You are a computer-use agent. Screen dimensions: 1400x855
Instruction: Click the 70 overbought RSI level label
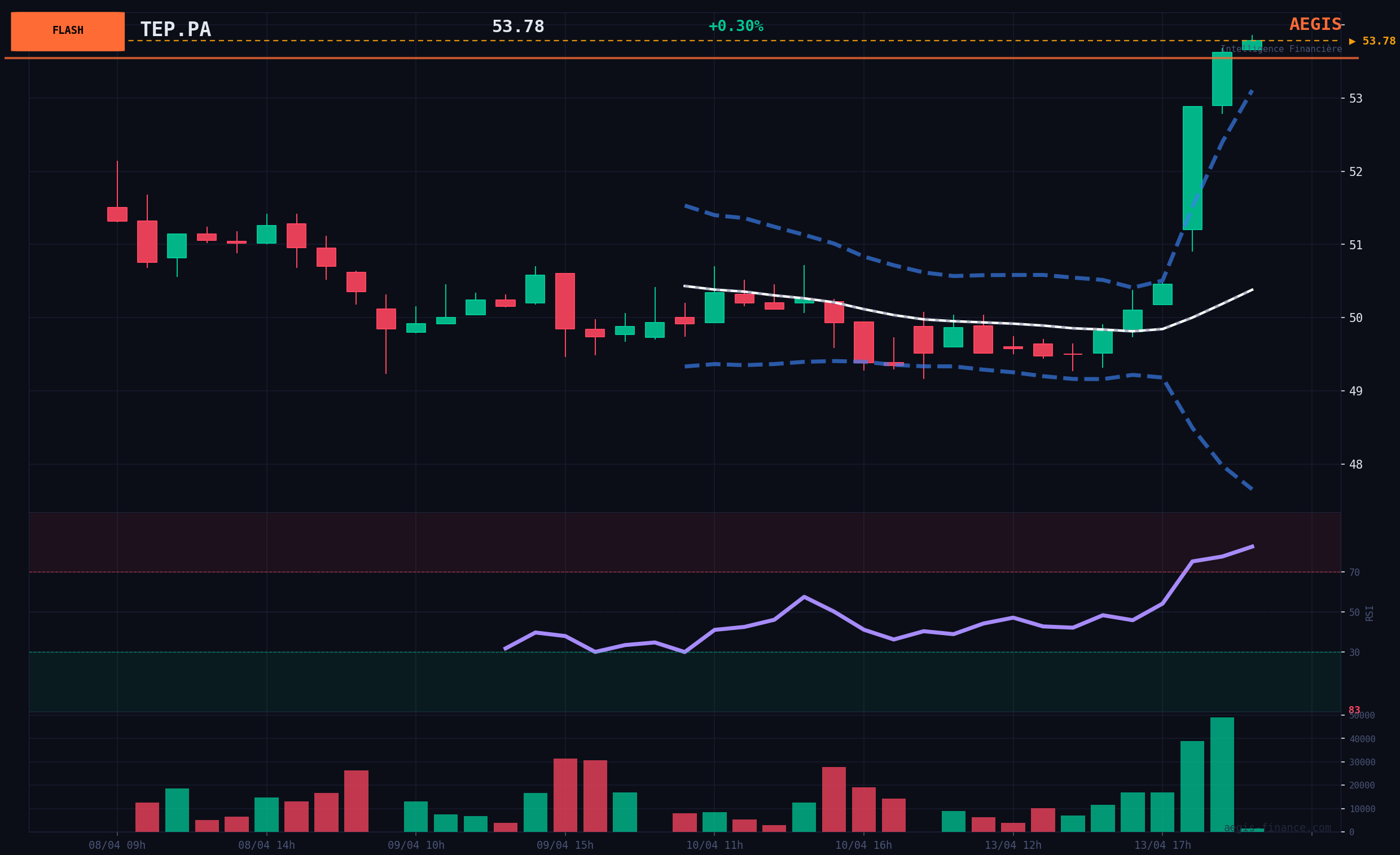click(x=1354, y=572)
